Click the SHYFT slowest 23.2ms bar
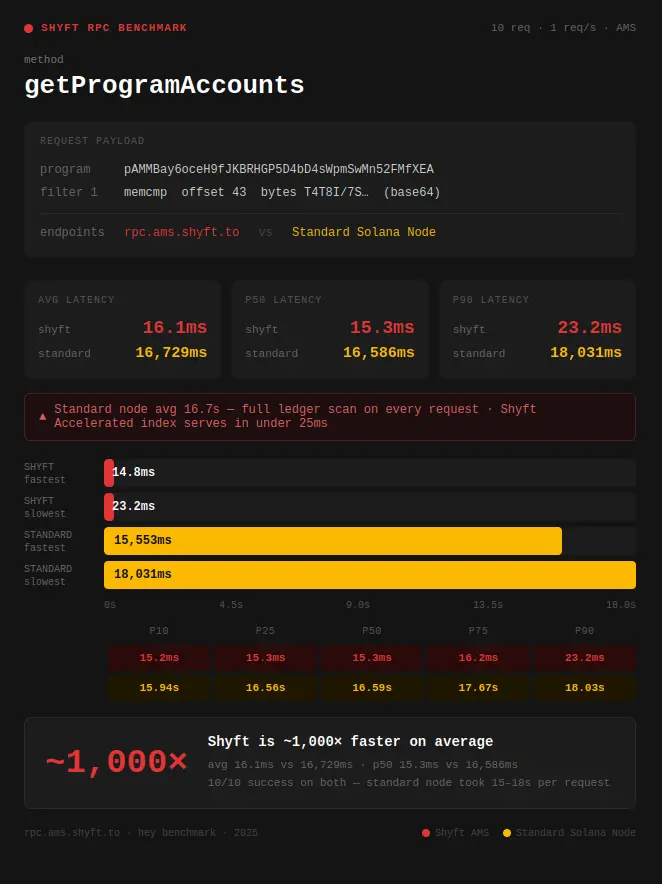662x884 pixels. click(x=109, y=507)
